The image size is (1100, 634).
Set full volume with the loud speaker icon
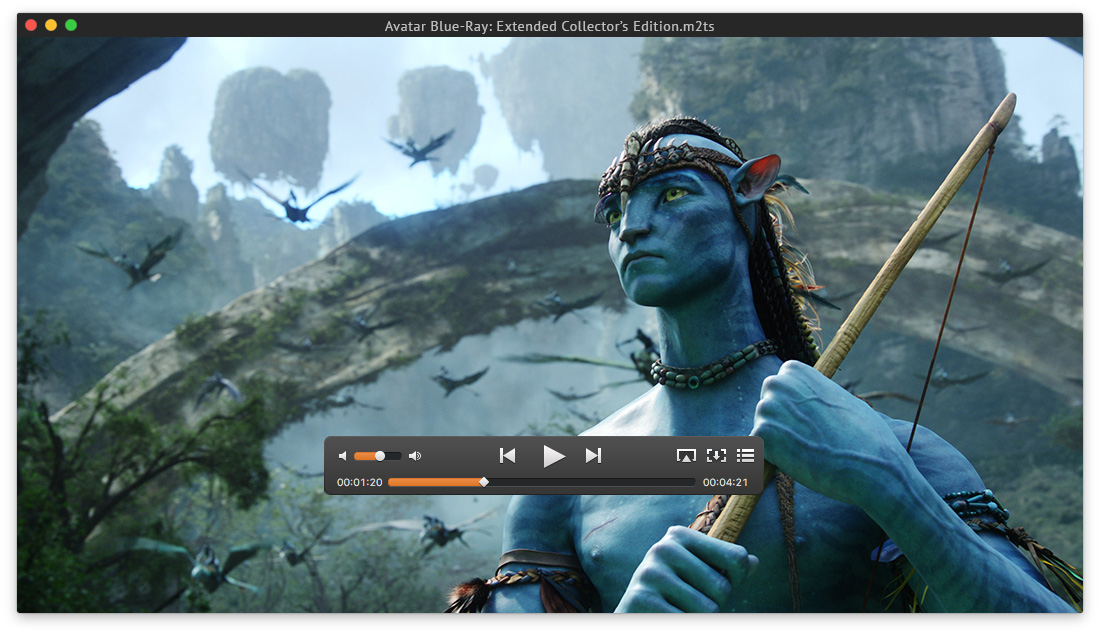click(x=415, y=456)
